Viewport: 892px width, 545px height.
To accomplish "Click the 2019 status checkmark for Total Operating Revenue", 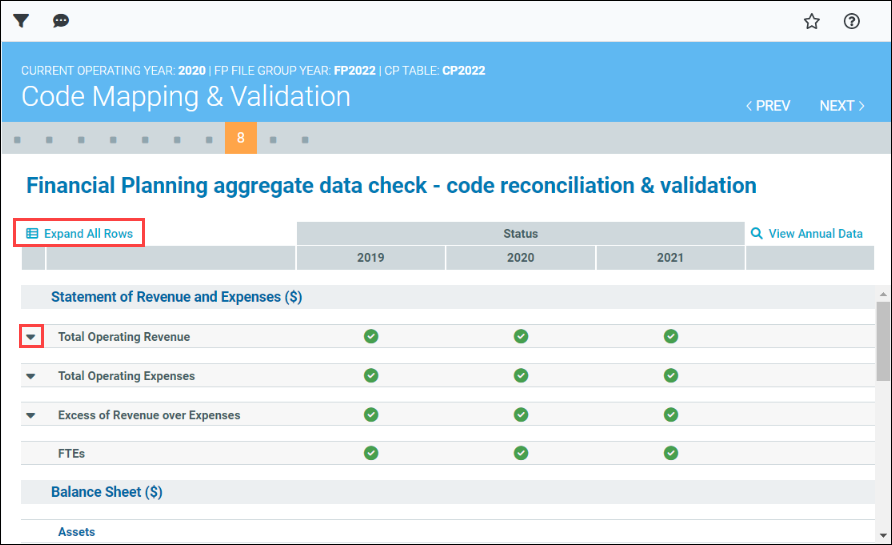I will click(371, 337).
